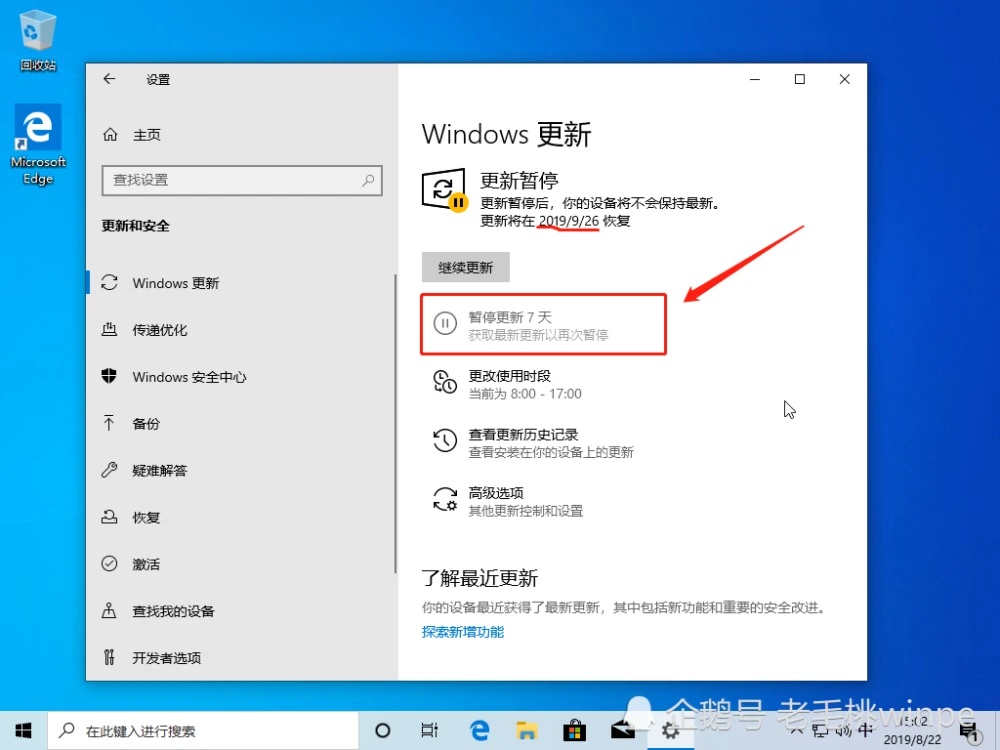Follow the 探索新增功能 link

[x=463, y=632]
